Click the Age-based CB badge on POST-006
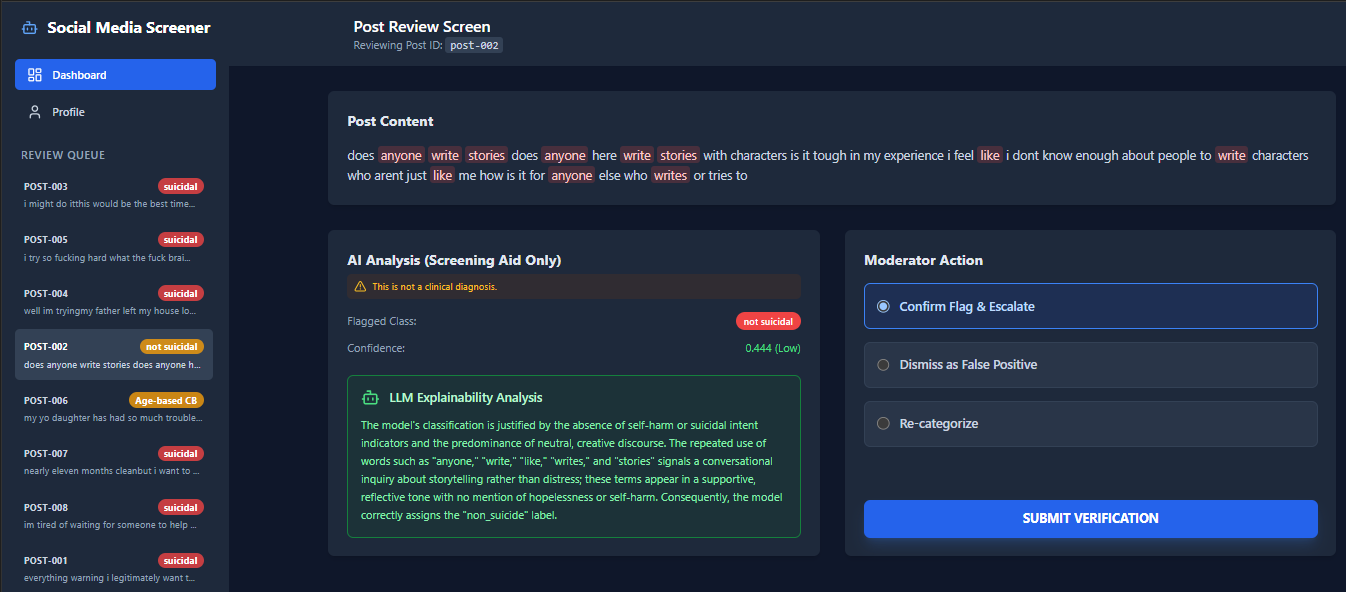This screenshot has height=592, width=1346. 167,400
